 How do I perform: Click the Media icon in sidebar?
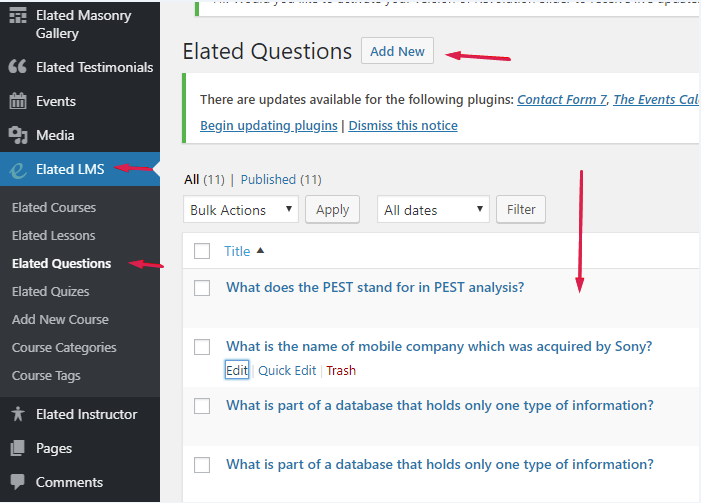tap(17, 135)
